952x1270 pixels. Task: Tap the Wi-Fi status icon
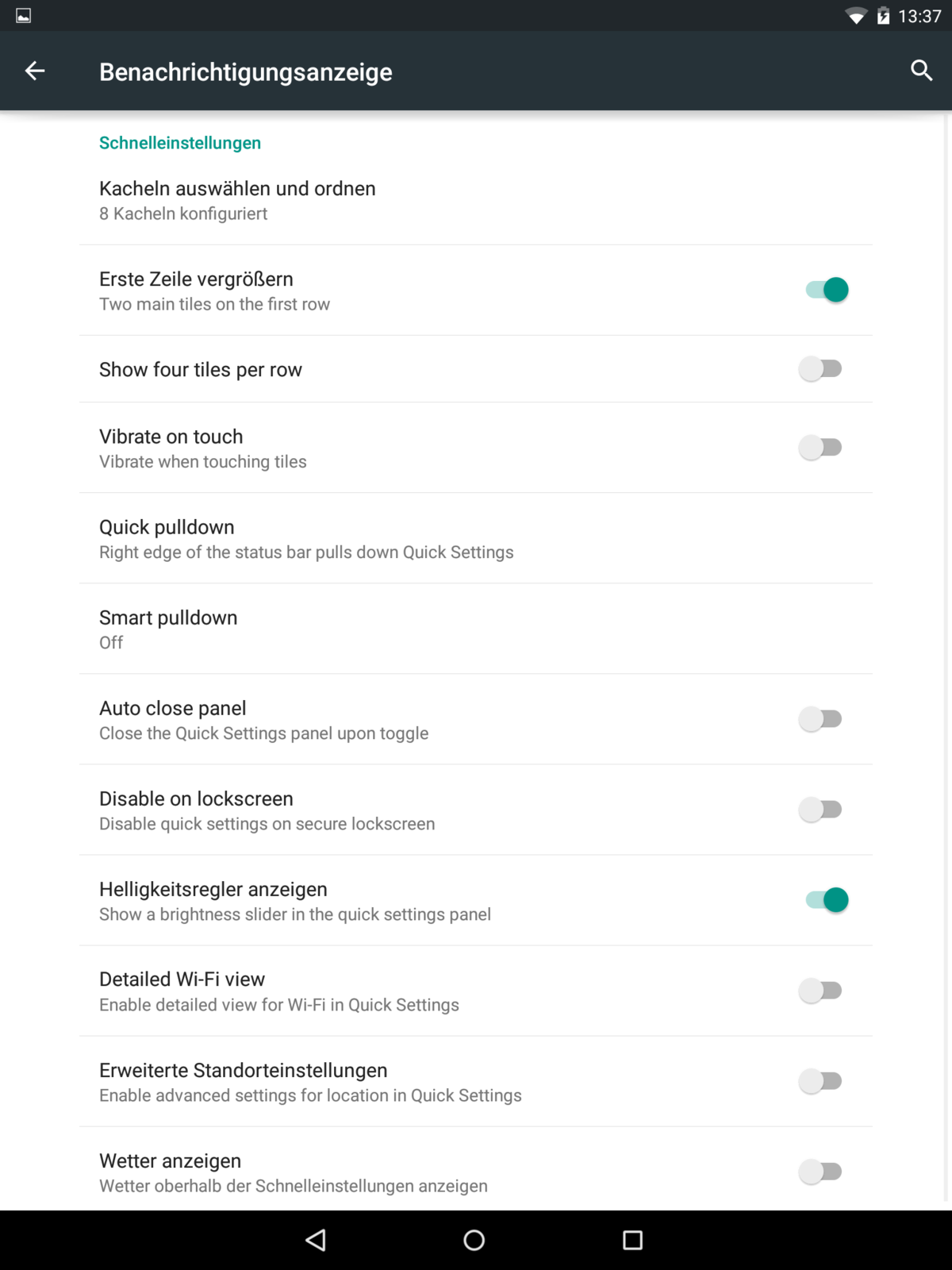(856, 16)
